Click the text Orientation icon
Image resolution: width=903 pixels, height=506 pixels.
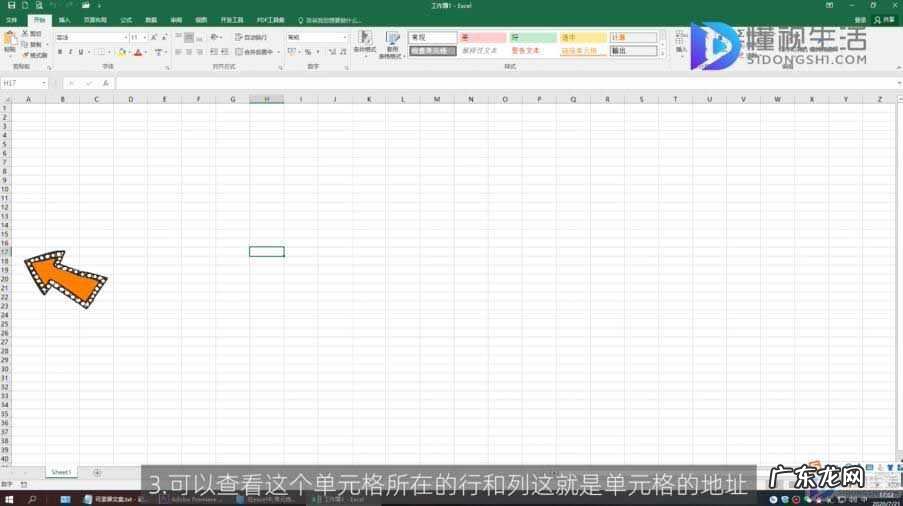214,37
